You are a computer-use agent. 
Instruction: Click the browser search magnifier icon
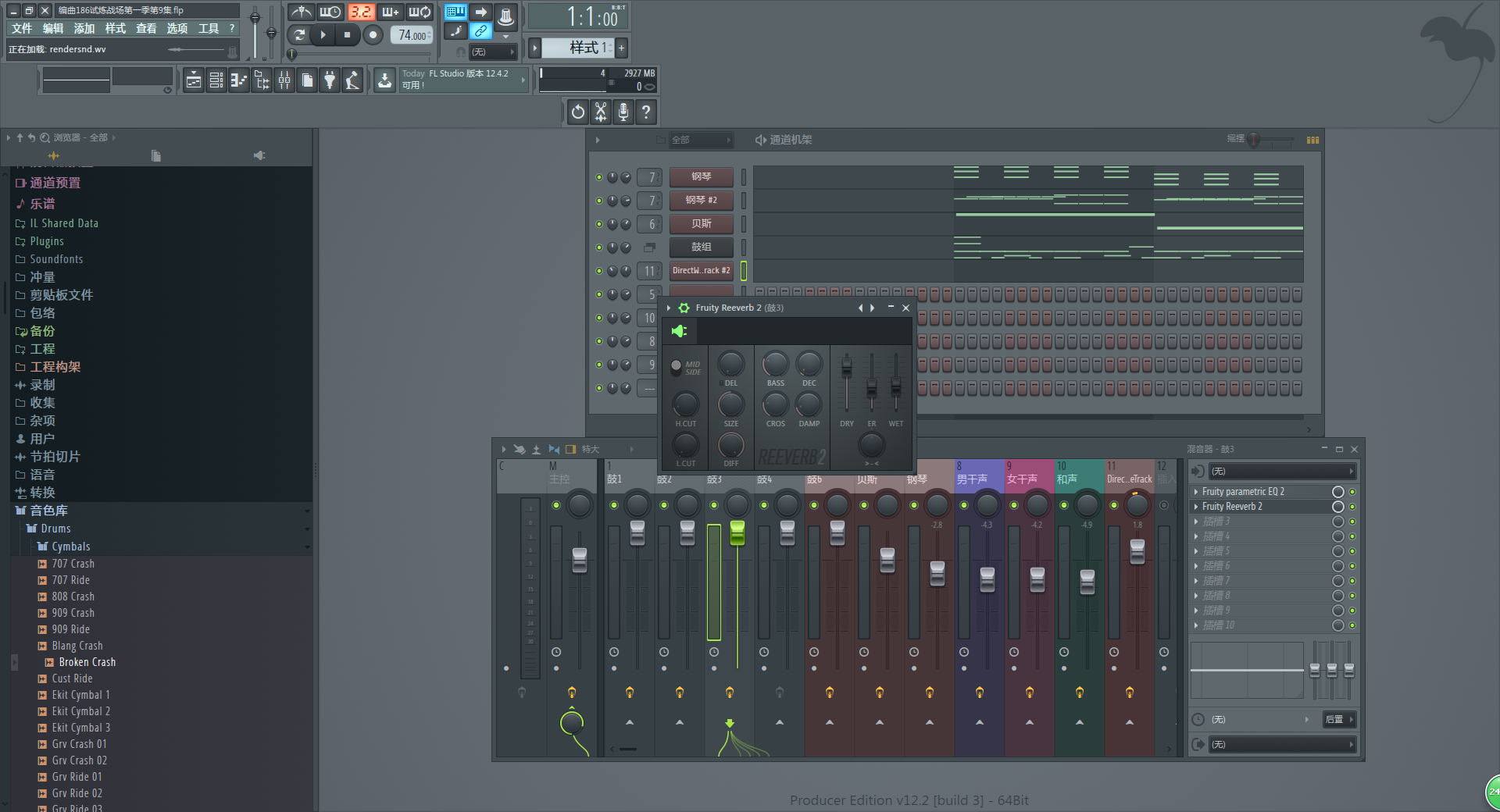click(45, 137)
